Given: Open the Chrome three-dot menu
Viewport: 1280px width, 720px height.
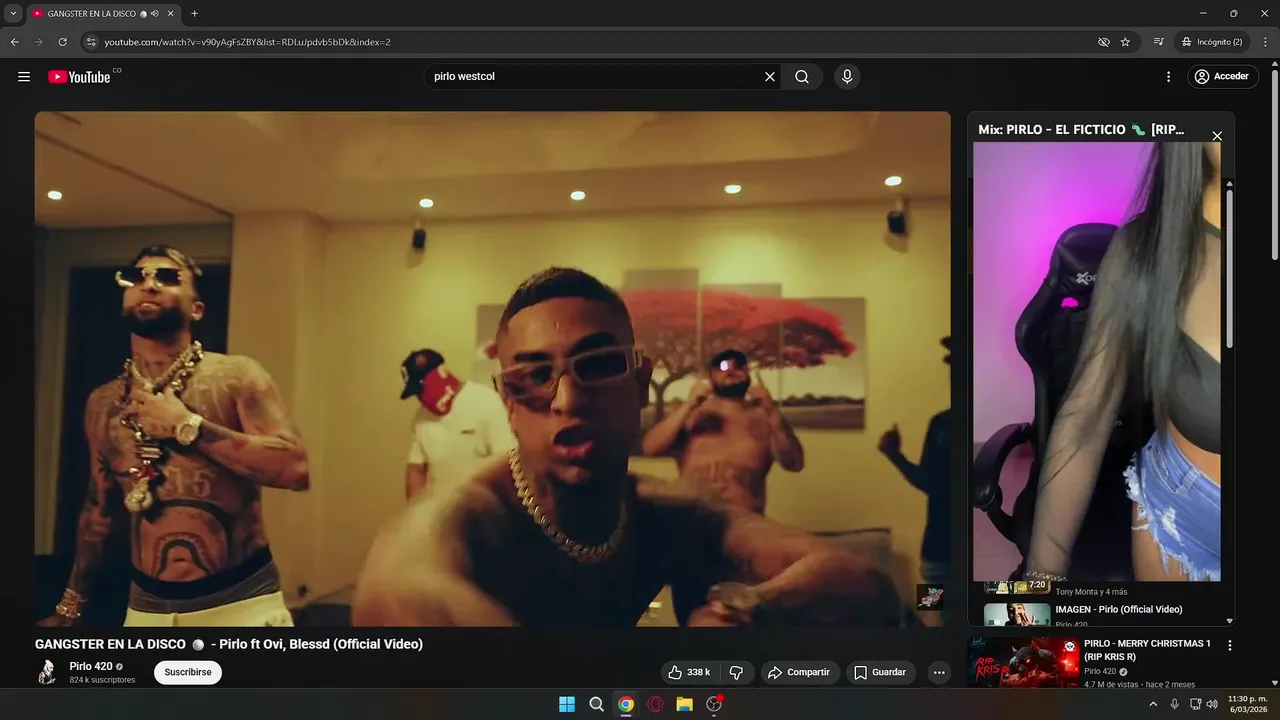Looking at the screenshot, I should coord(1265,42).
